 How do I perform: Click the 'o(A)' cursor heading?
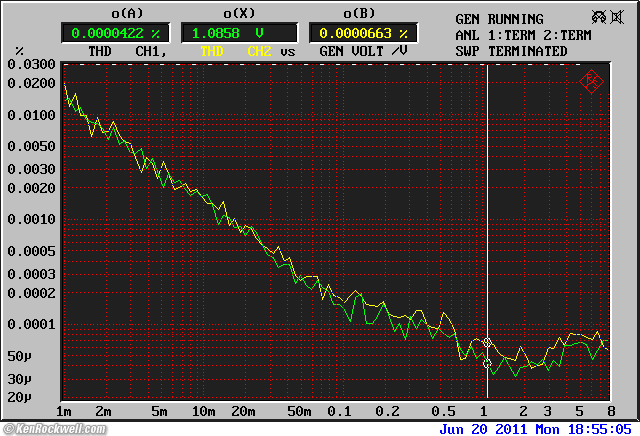[x=127, y=13]
